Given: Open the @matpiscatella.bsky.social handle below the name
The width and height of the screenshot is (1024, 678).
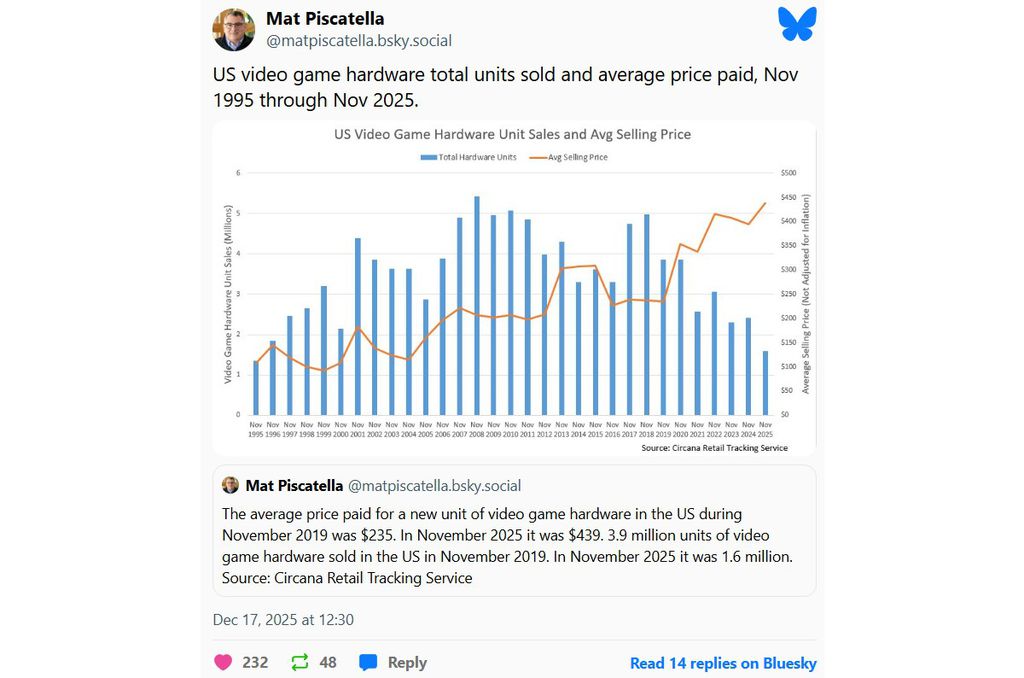Looking at the screenshot, I should [x=359, y=41].
